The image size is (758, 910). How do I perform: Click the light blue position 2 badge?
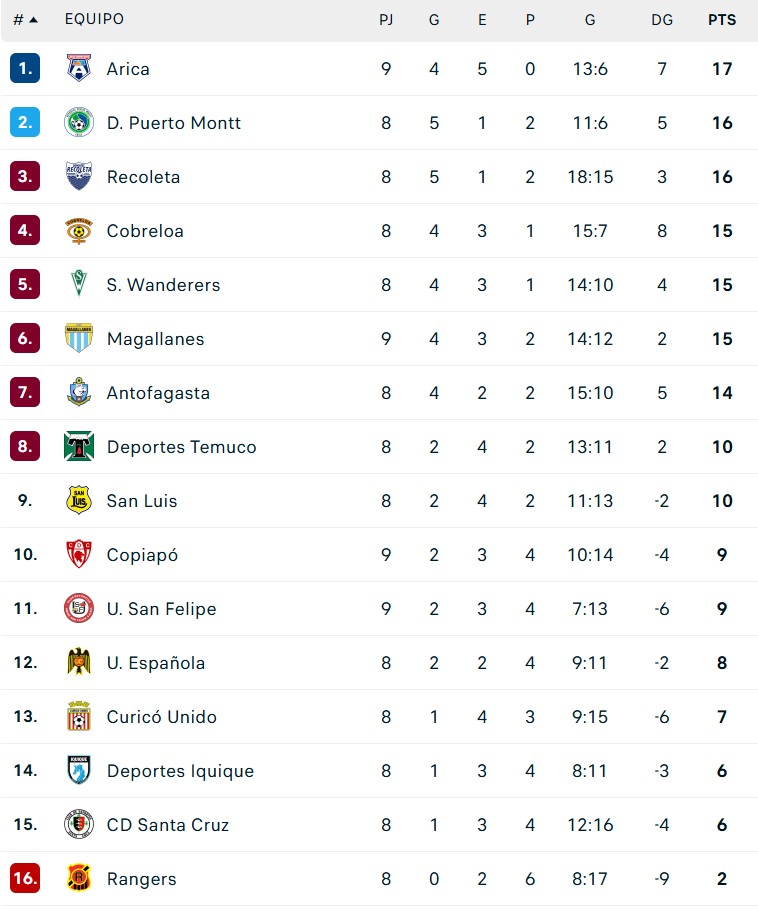tap(25, 123)
